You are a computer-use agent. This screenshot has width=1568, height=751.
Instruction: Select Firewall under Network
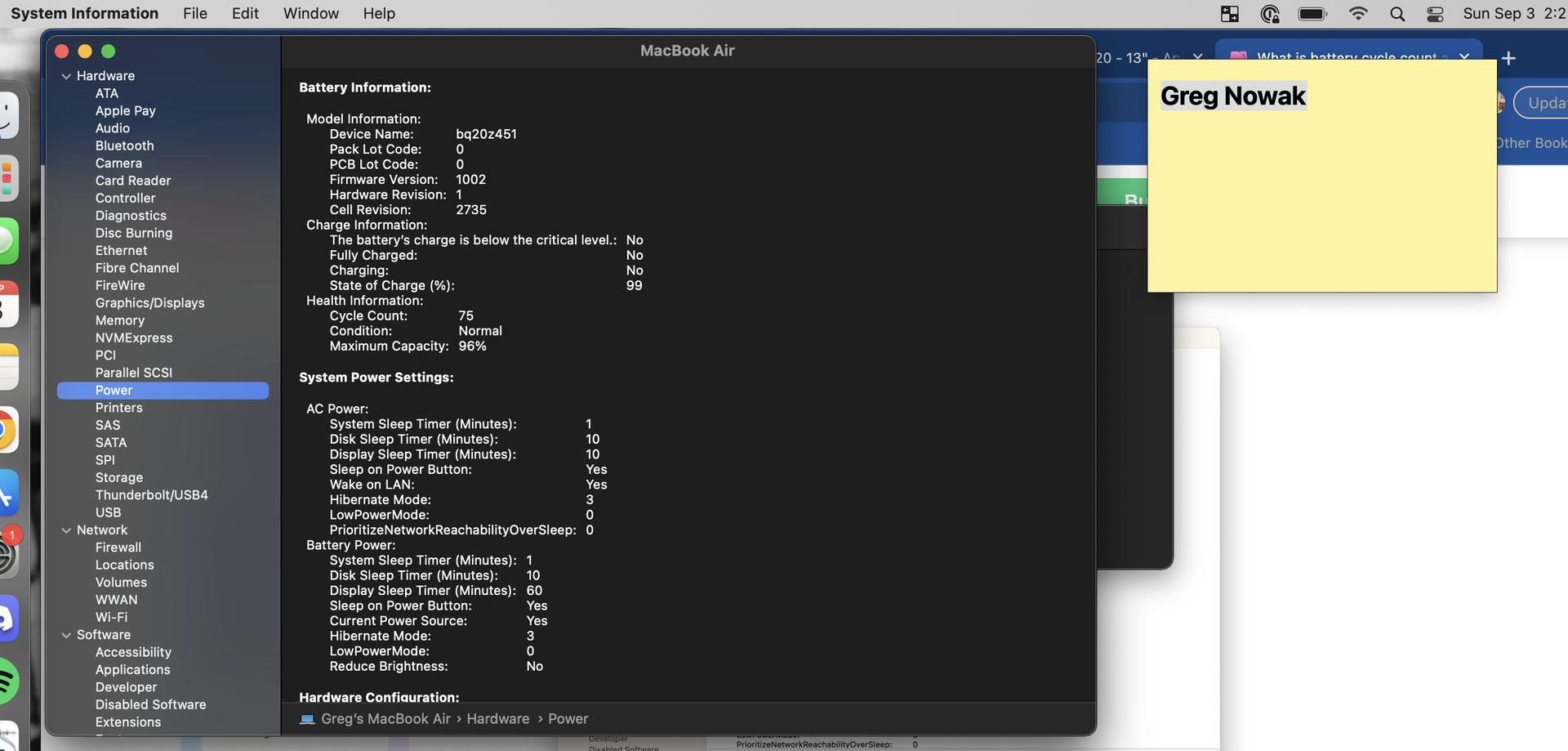point(118,548)
